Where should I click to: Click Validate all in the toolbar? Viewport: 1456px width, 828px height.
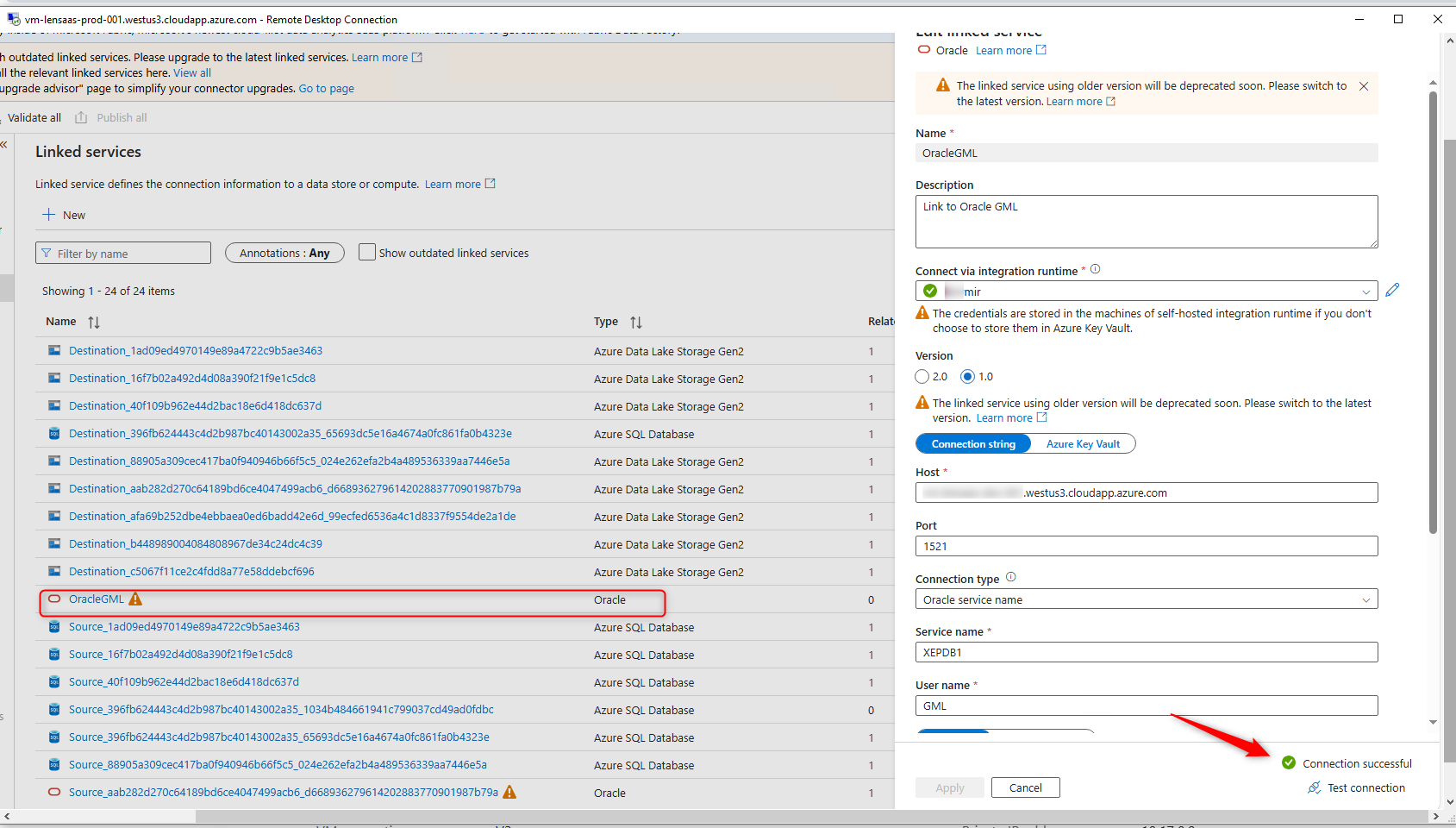(34, 117)
